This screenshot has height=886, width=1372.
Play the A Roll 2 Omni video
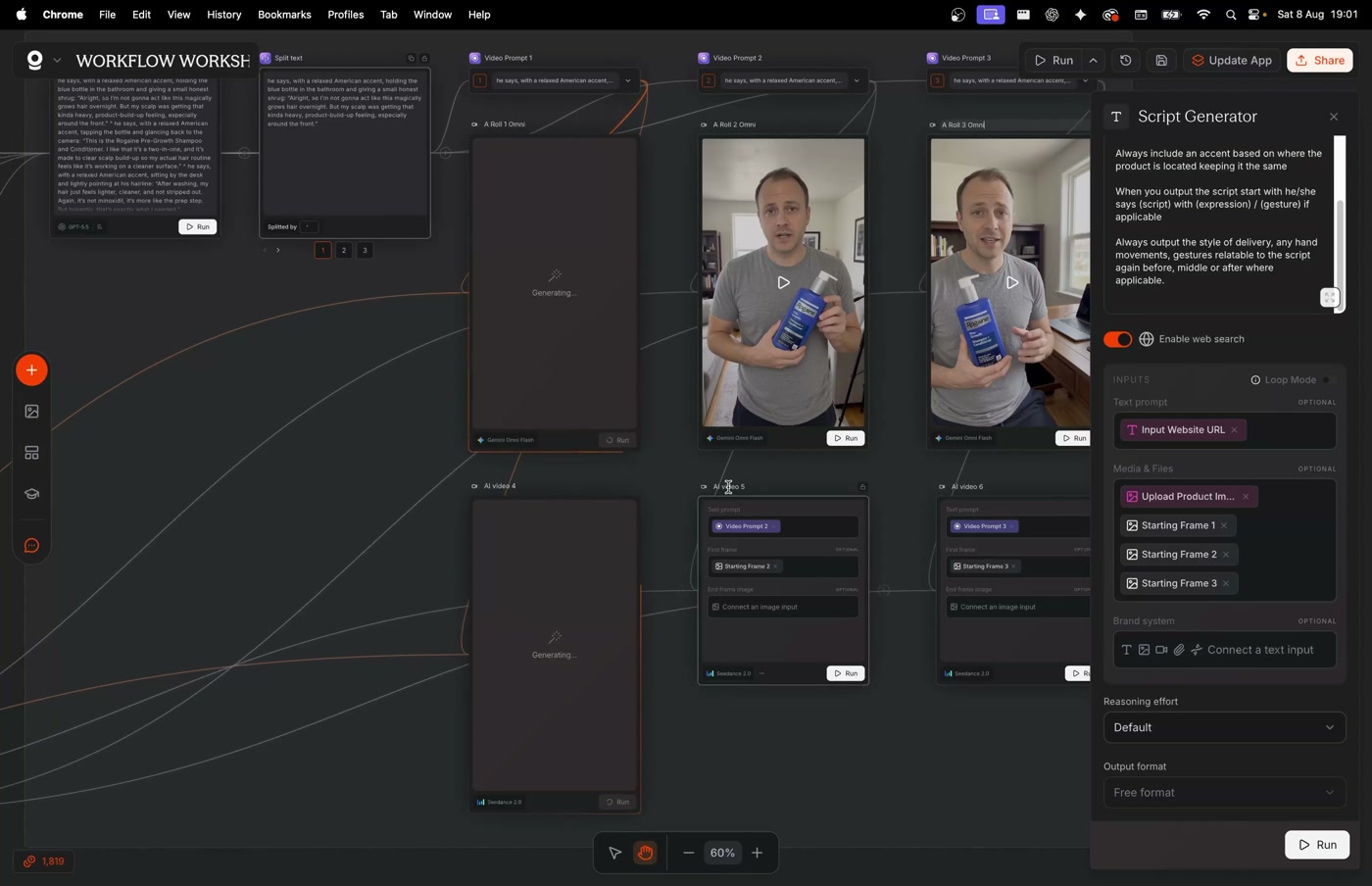[783, 282]
